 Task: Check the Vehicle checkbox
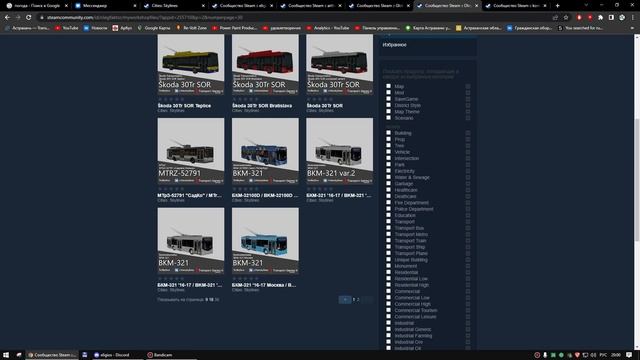pyautogui.click(x=389, y=151)
